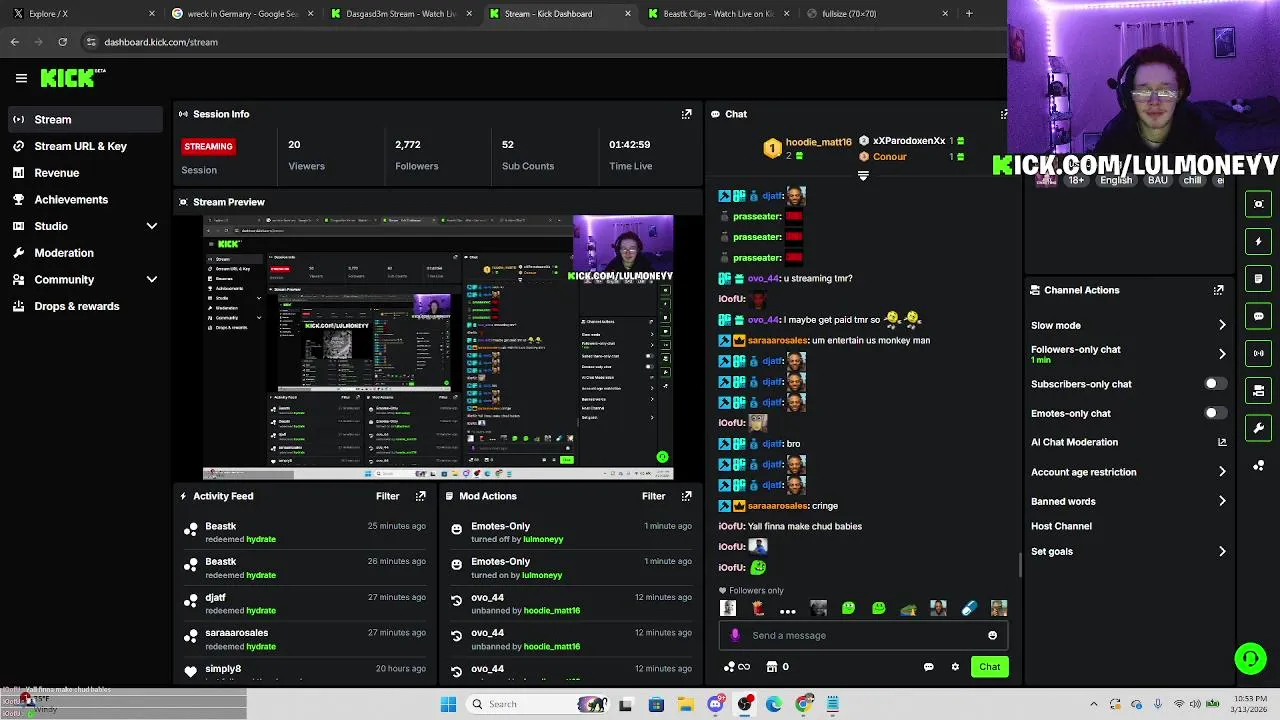Toggle lightning bolt activity widget in right toolbar
Image resolution: width=1280 pixels, height=720 pixels.
coord(1258,241)
